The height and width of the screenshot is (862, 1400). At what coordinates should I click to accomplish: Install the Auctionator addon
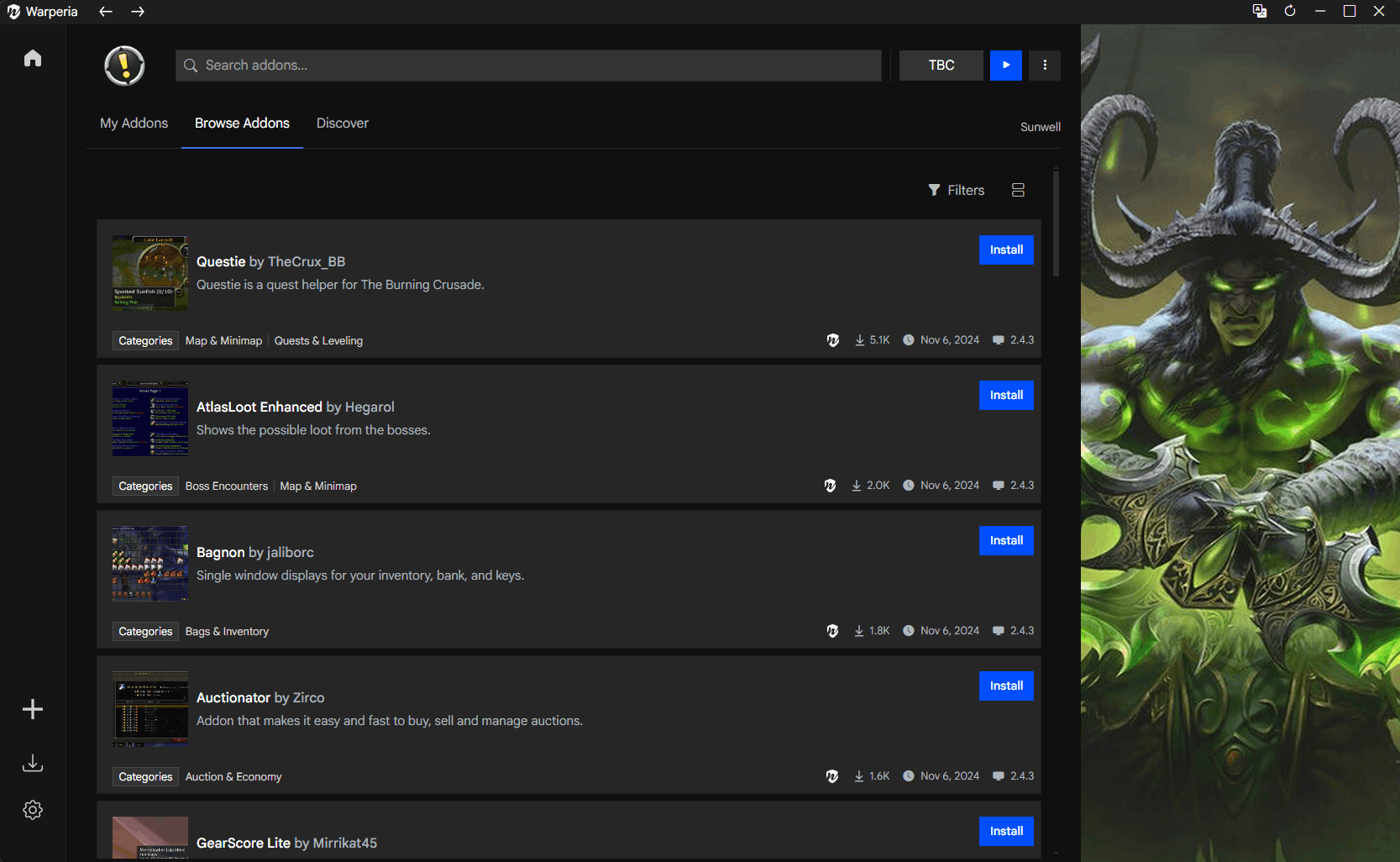pyautogui.click(x=1006, y=686)
